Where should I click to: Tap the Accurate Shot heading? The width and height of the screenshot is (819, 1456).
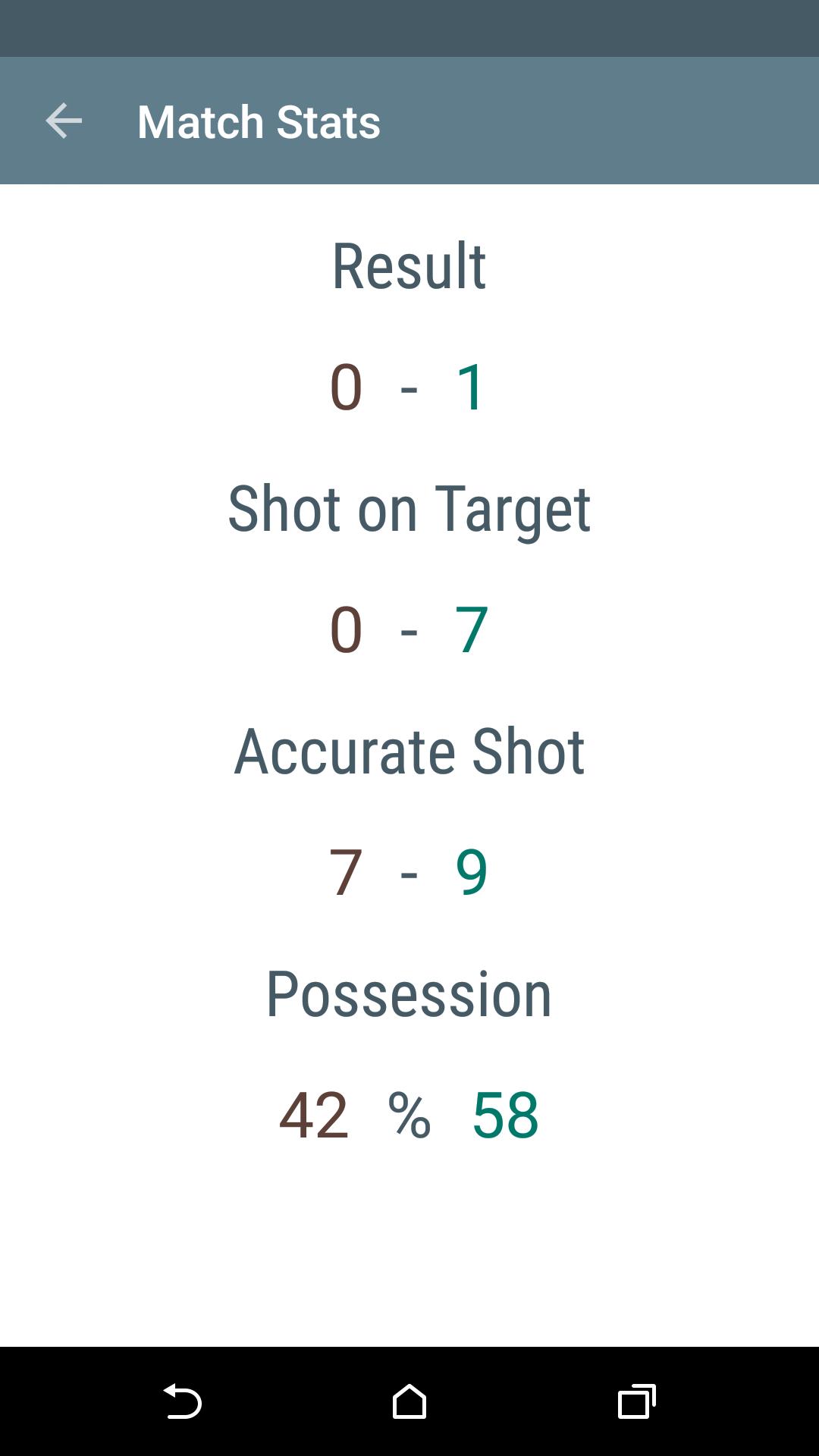pyautogui.click(x=409, y=751)
